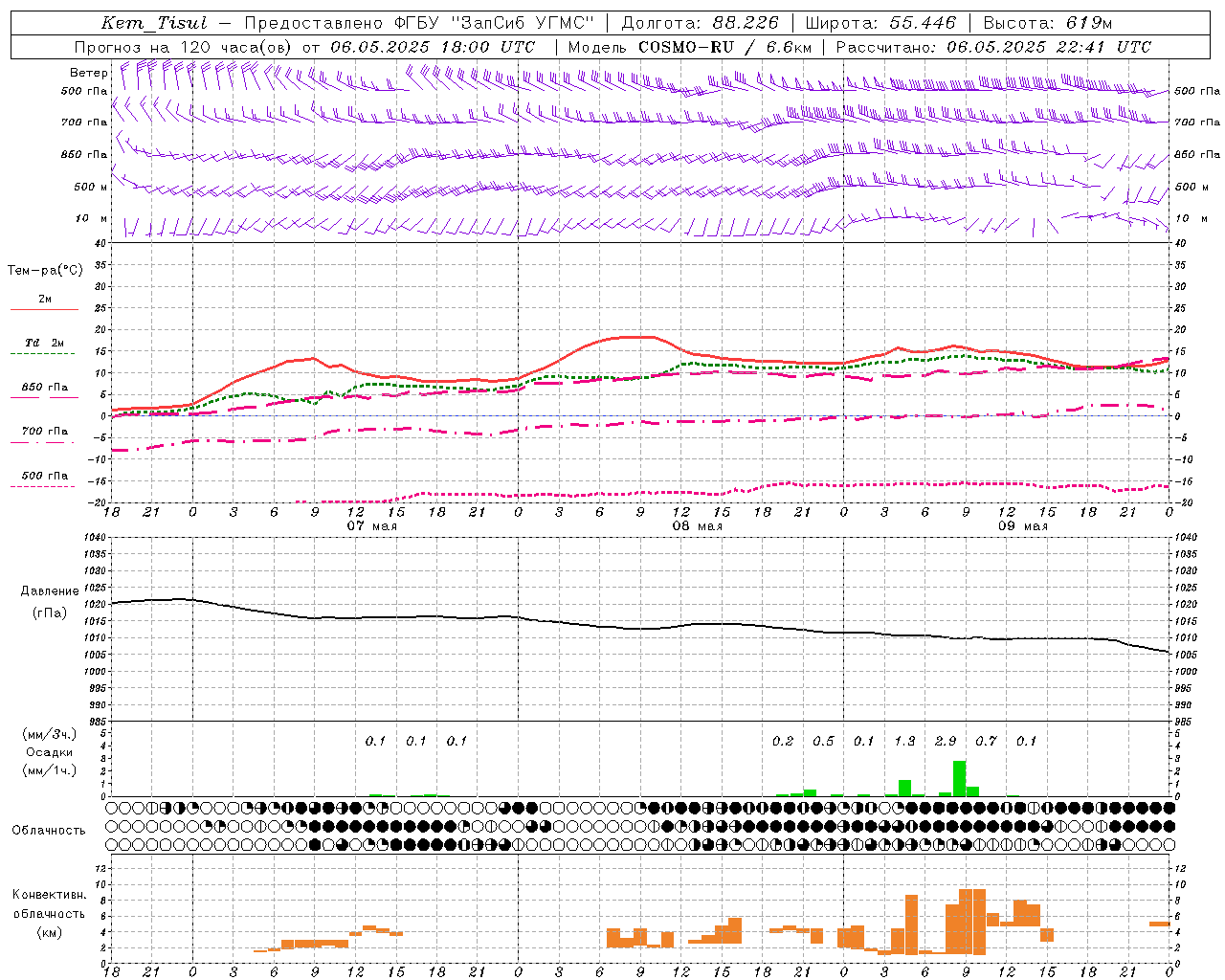1225x980 pixels.
Task: Click solid red line sample under '2м' legend
Action: [44, 309]
